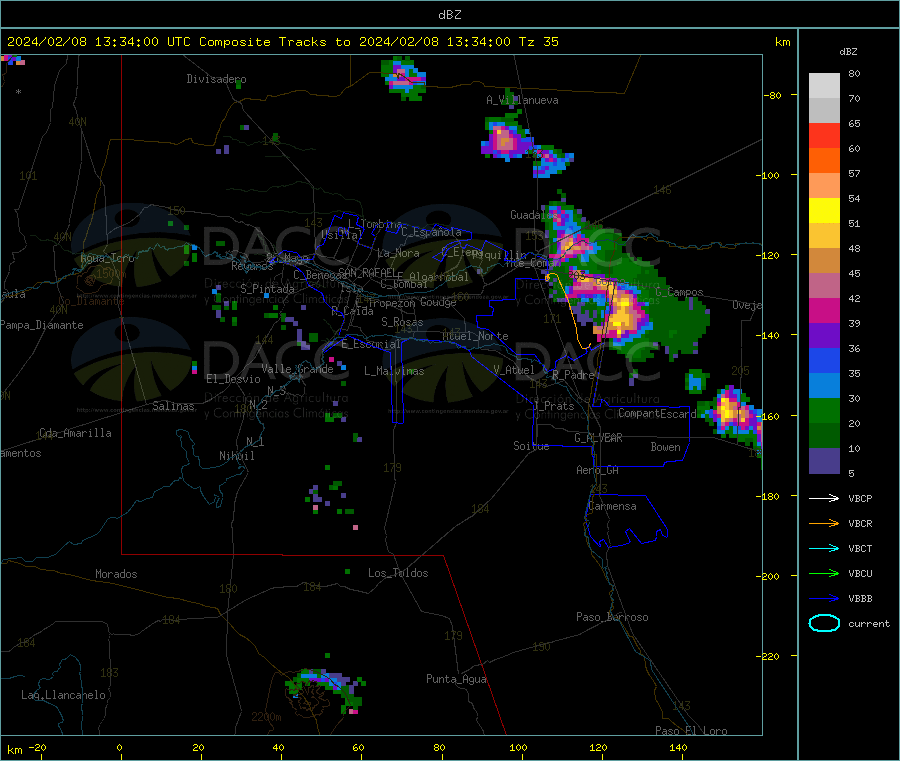Click the Valle_Grande place label
Image resolution: width=900 pixels, height=761 pixels.
coord(297,369)
